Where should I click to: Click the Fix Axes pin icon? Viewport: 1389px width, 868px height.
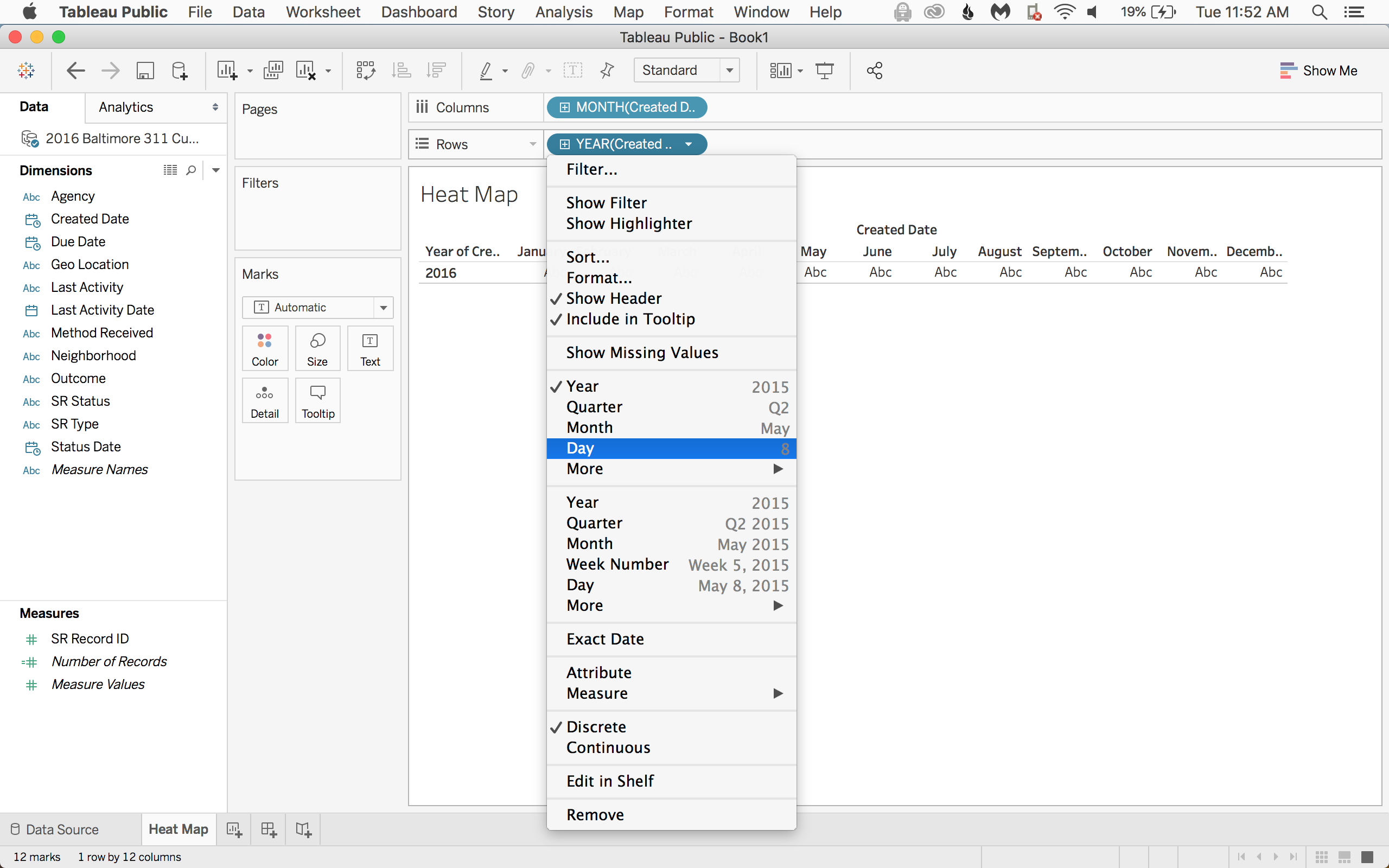tap(607, 71)
